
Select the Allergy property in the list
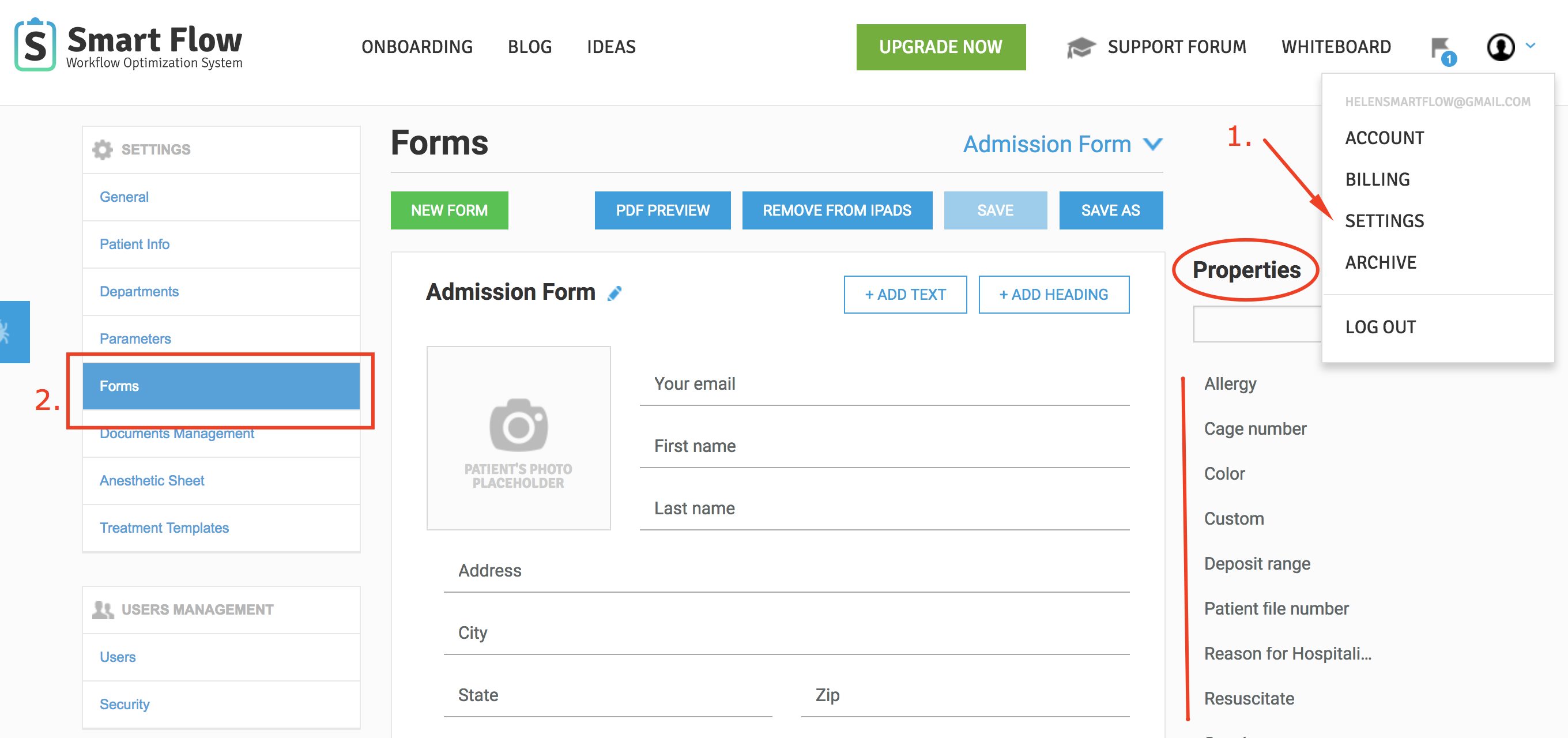[x=1230, y=384]
